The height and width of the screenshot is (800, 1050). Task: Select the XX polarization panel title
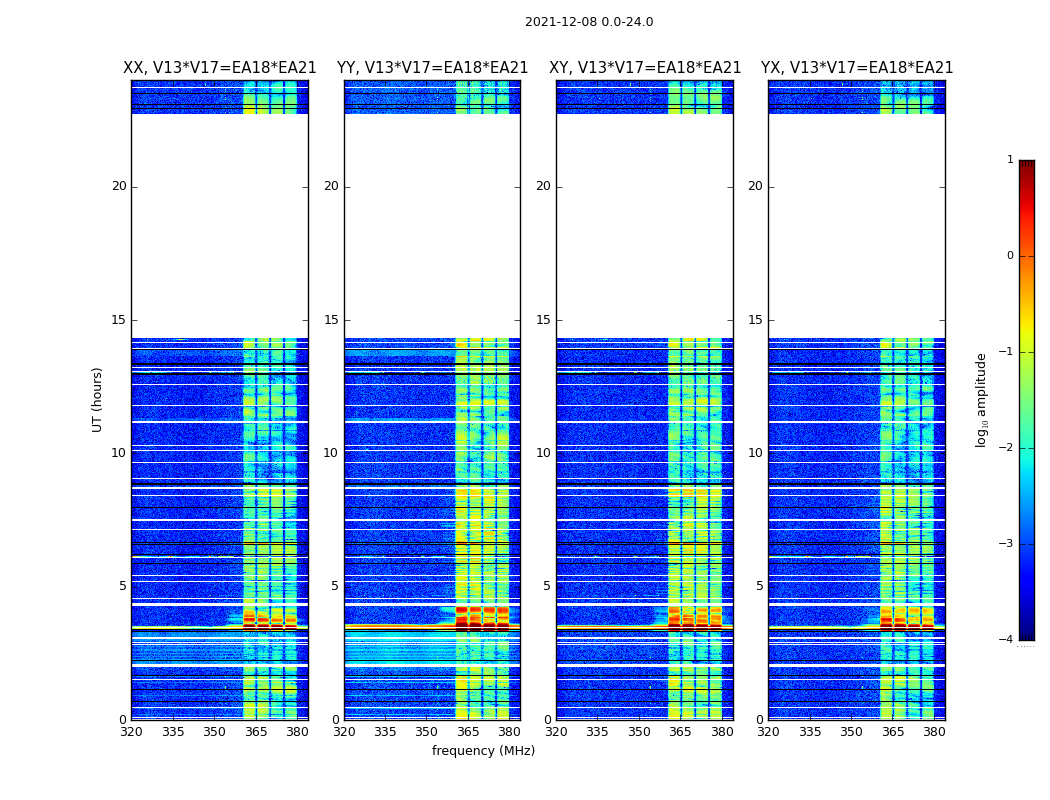coord(219,68)
